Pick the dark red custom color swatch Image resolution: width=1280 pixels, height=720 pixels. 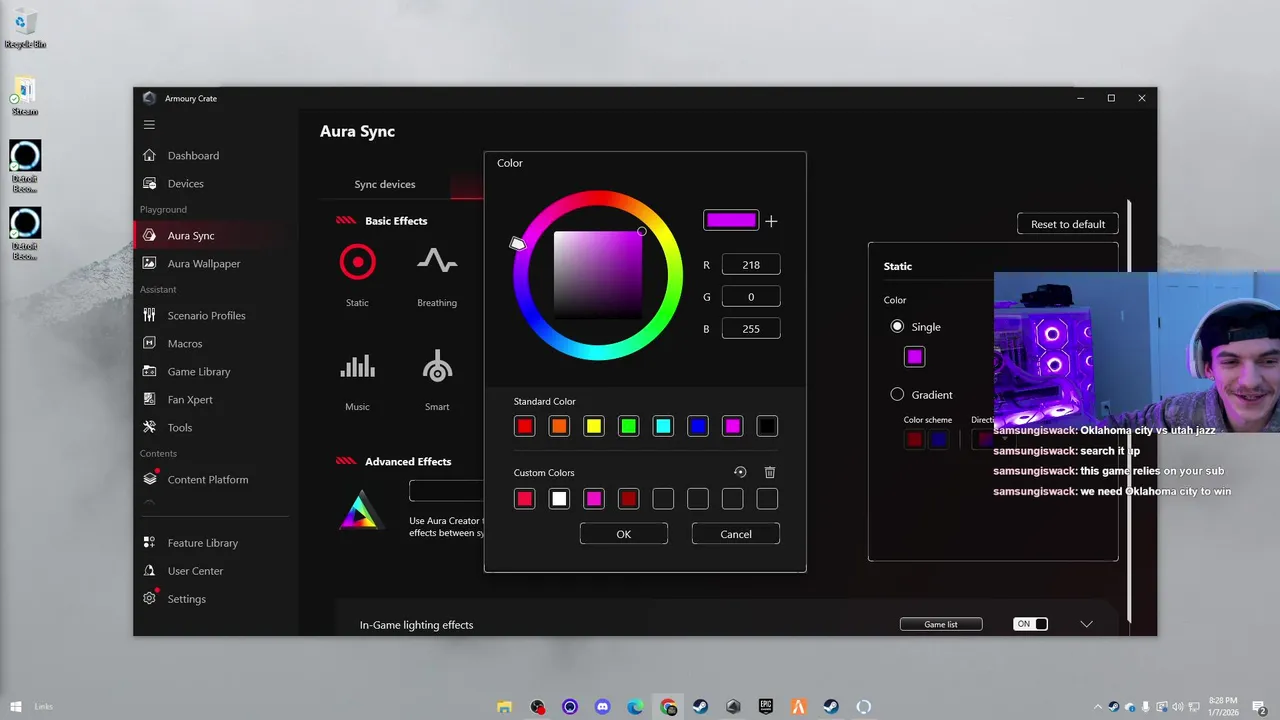(628, 498)
